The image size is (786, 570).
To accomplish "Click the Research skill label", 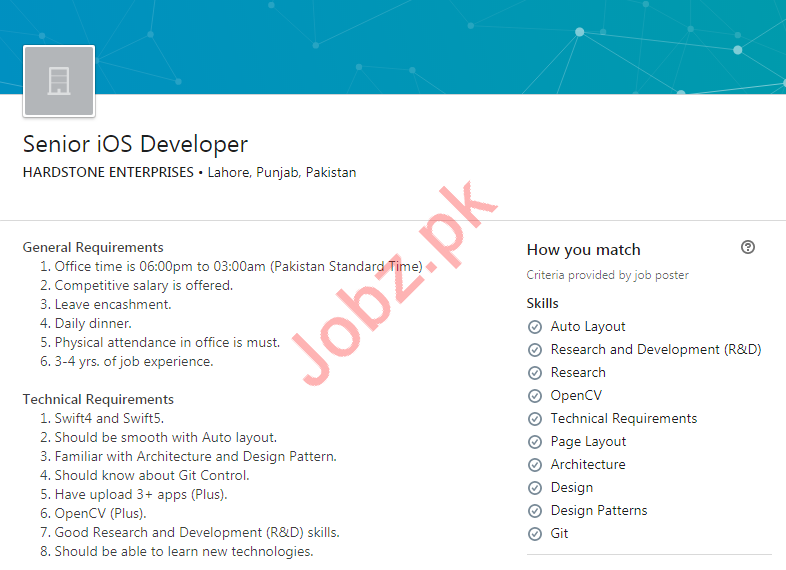I will pos(578,373).
